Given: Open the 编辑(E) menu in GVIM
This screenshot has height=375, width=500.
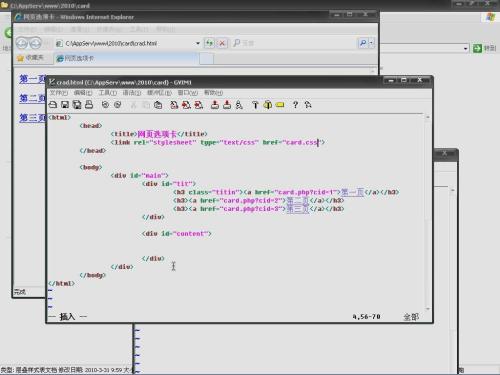Looking at the screenshot, I should click(x=83, y=93).
